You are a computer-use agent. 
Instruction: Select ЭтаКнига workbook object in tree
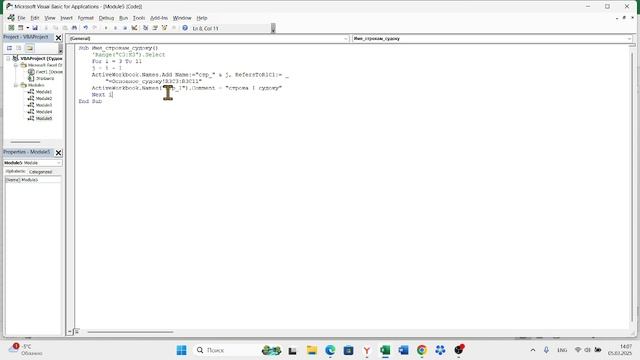click(41, 78)
